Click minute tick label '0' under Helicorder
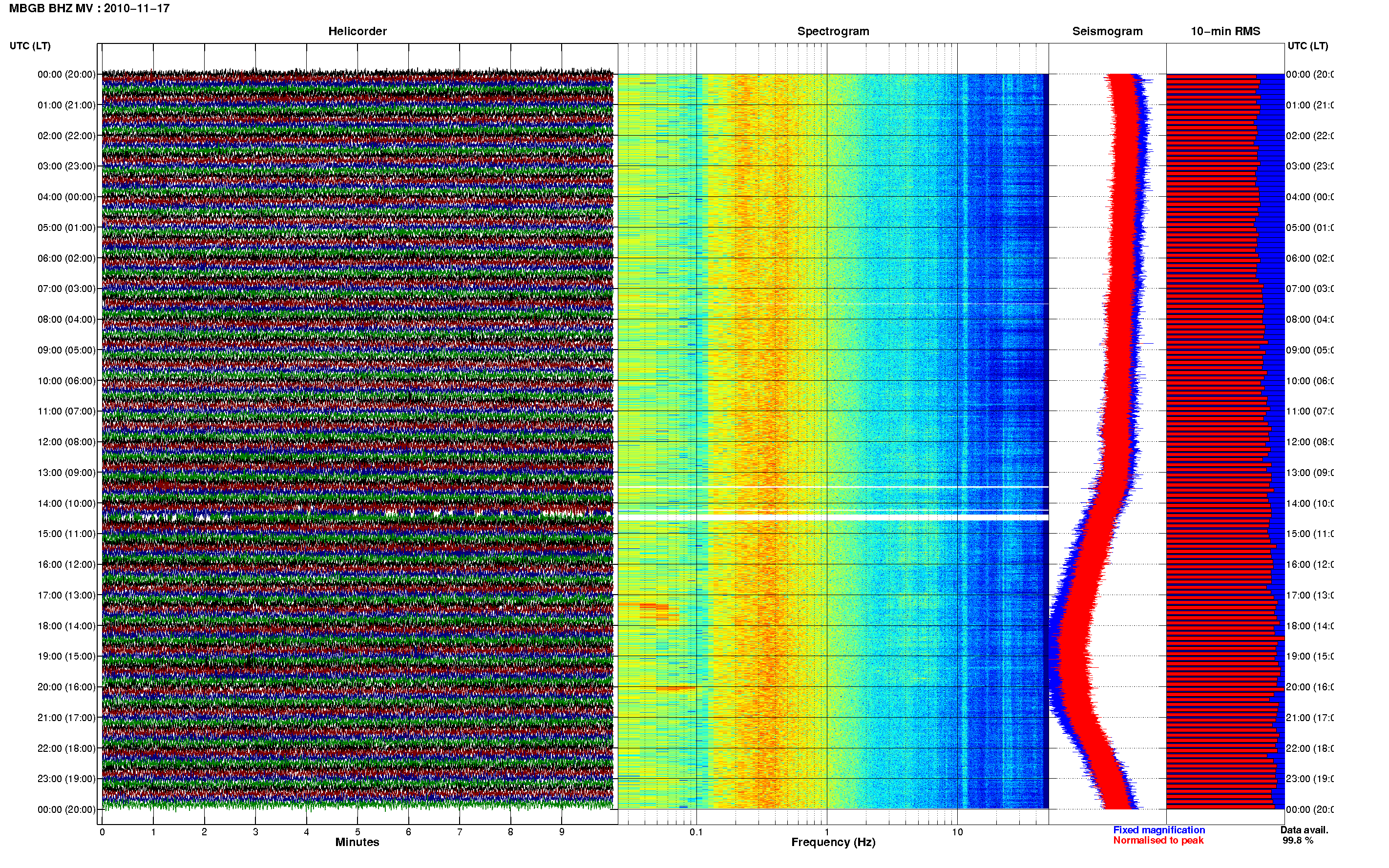The image size is (1389, 868). (x=102, y=832)
